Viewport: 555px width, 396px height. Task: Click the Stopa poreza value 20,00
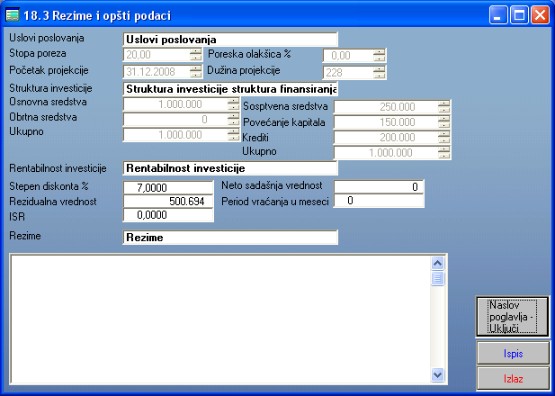click(x=139, y=55)
